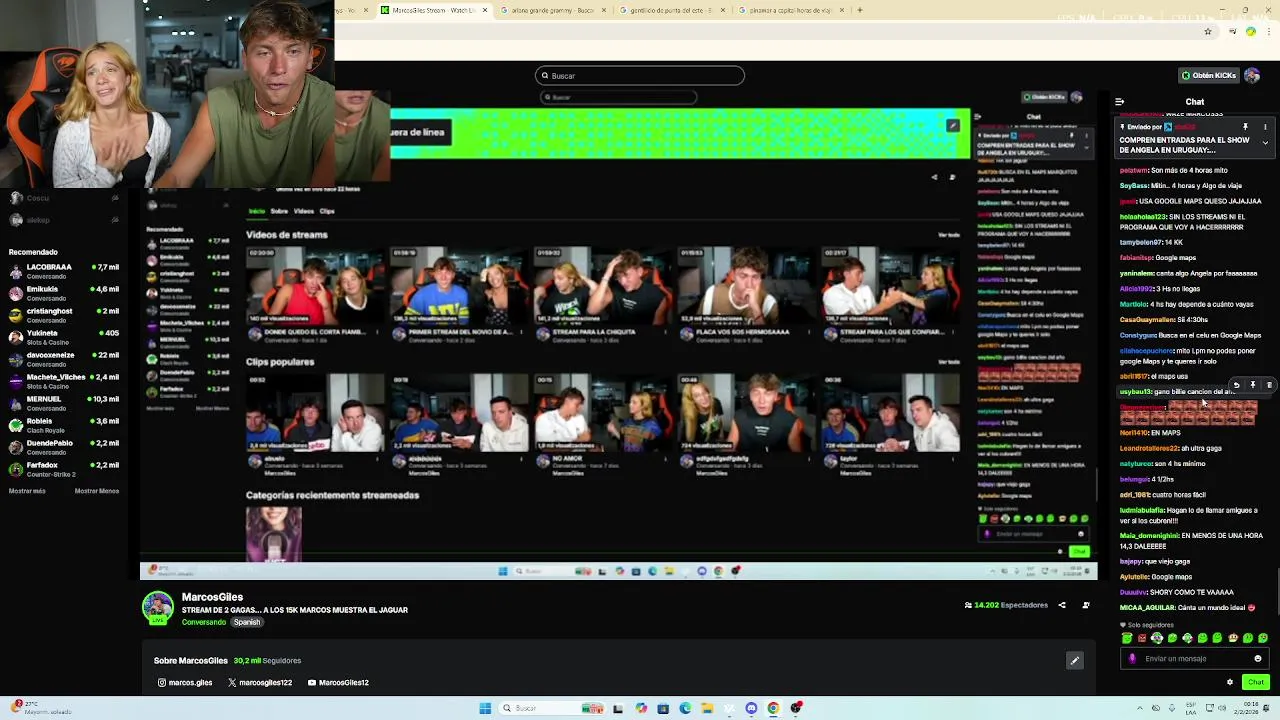This screenshot has height=720, width=1280.
Task: Click Ver todo beside Clips populares
Action: 949,362
